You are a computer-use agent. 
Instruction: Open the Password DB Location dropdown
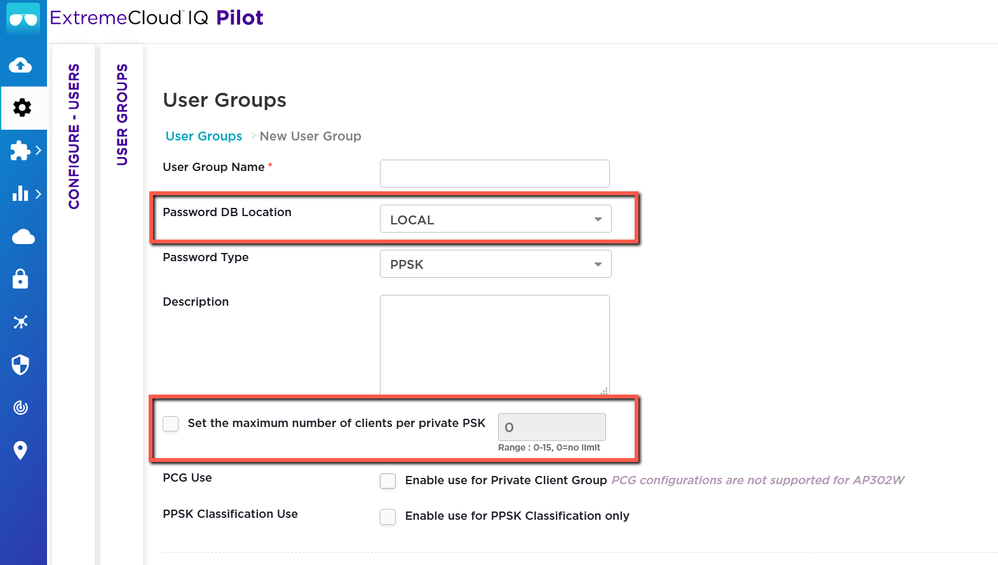(x=495, y=220)
